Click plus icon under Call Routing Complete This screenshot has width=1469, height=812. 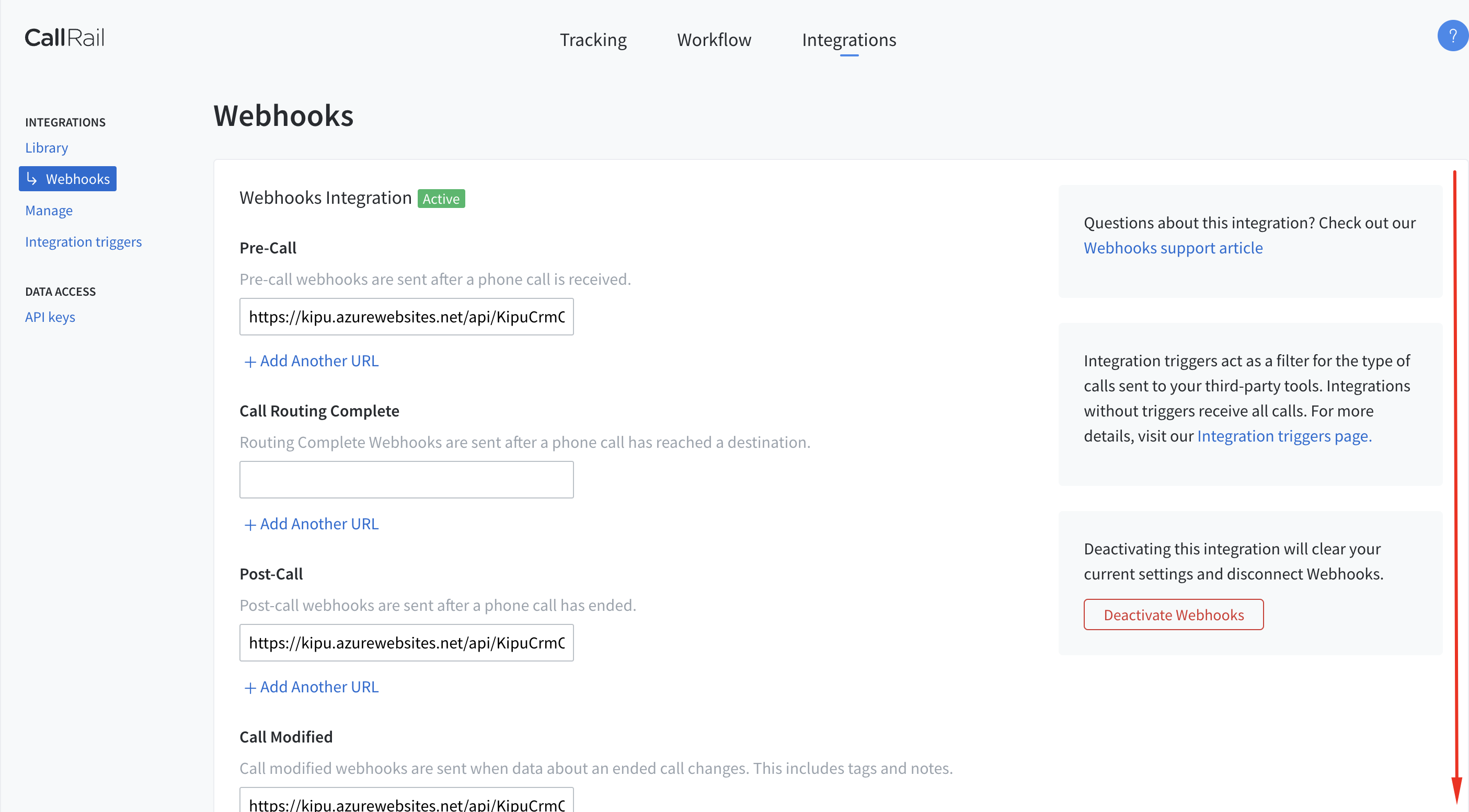point(249,525)
